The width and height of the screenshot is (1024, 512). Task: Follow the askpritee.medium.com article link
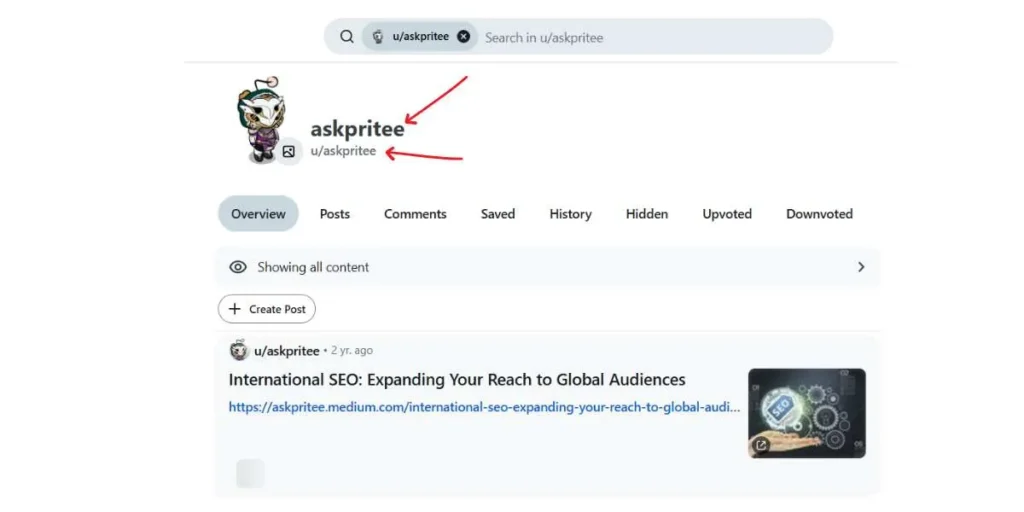click(x=484, y=407)
